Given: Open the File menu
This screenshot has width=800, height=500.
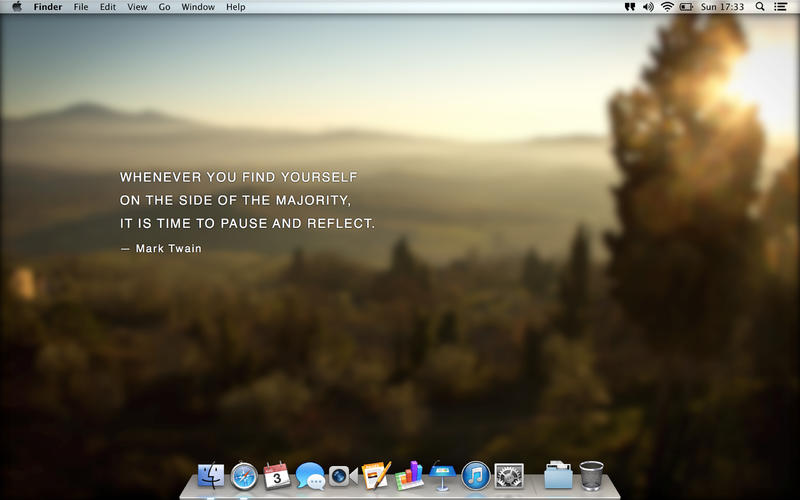Looking at the screenshot, I should [x=81, y=7].
